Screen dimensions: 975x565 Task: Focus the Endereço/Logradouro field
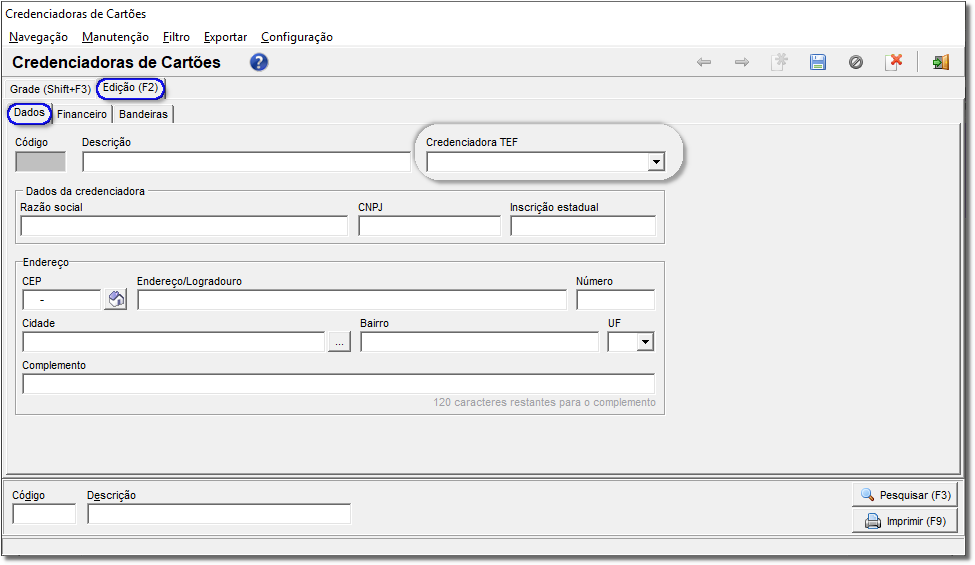[352, 300]
